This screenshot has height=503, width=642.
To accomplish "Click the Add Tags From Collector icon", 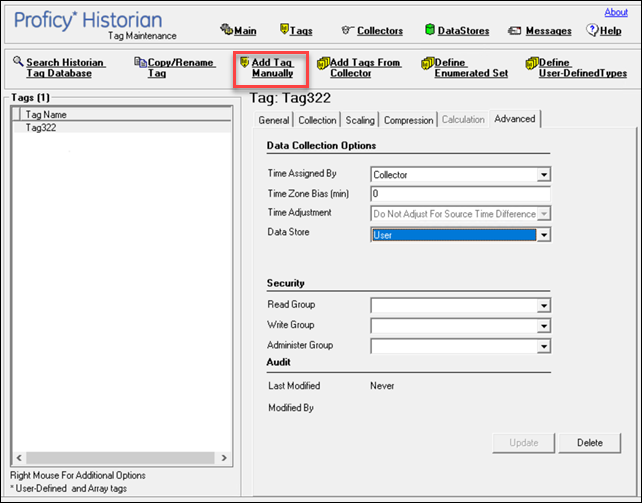I will pyautogui.click(x=323, y=63).
